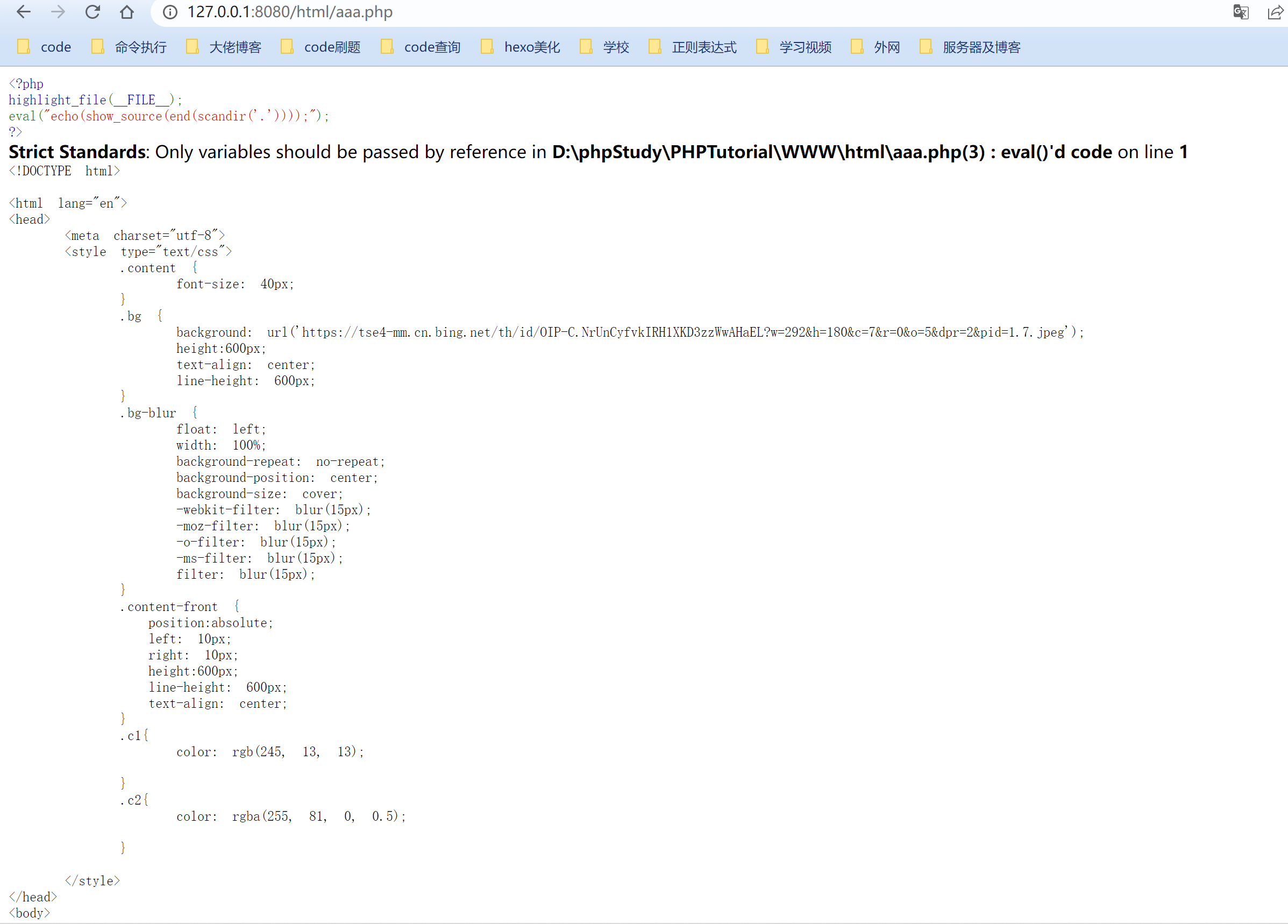1288x924 pixels.
Task: Click the browser forward arrow
Action: point(58,12)
